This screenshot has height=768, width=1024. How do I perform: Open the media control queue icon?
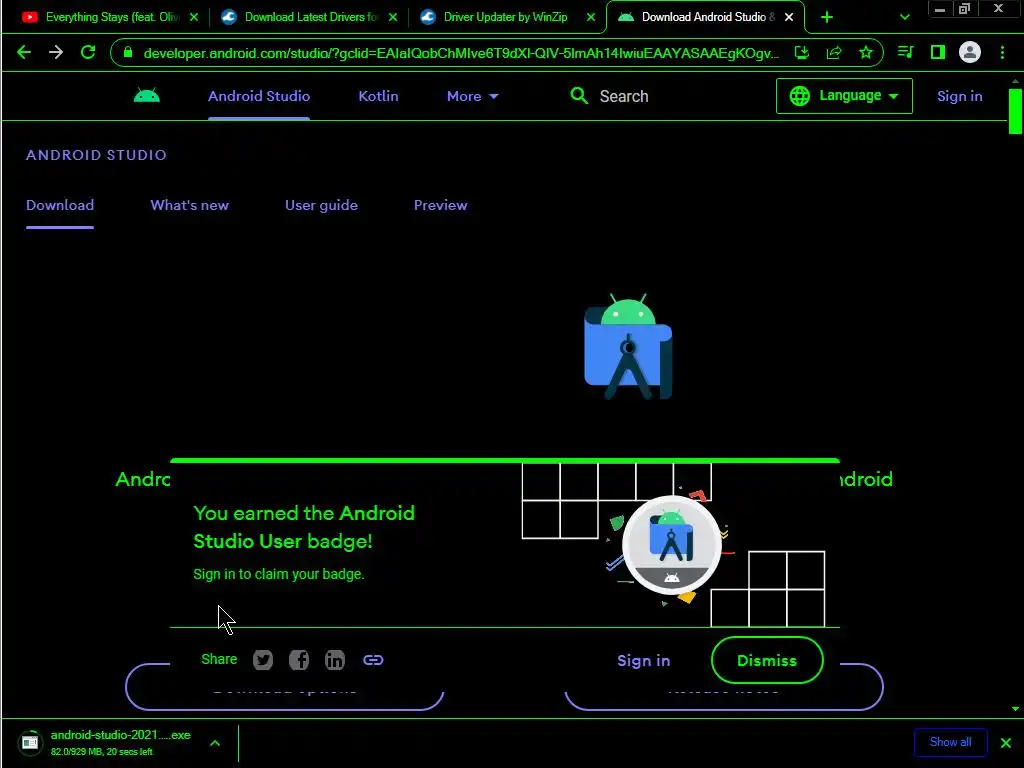click(x=905, y=52)
